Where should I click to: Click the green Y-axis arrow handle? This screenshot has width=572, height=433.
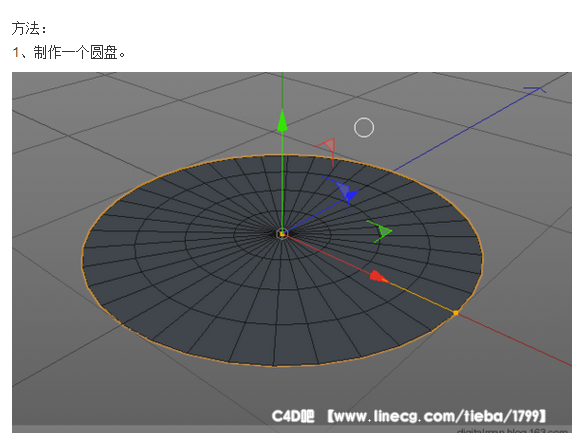[282, 121]
